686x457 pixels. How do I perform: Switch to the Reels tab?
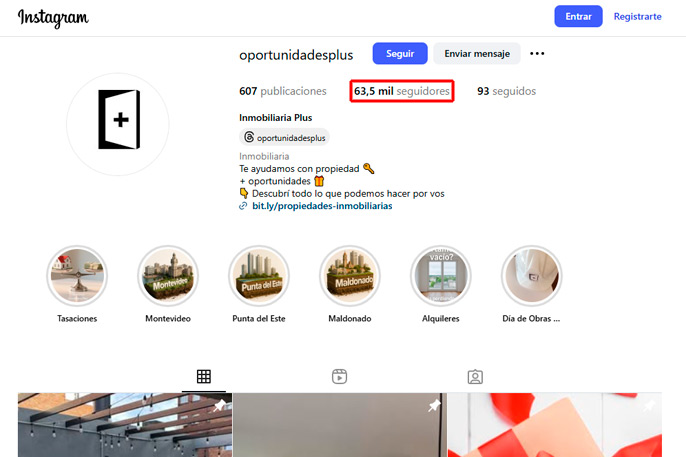click(x=340, y=377)
